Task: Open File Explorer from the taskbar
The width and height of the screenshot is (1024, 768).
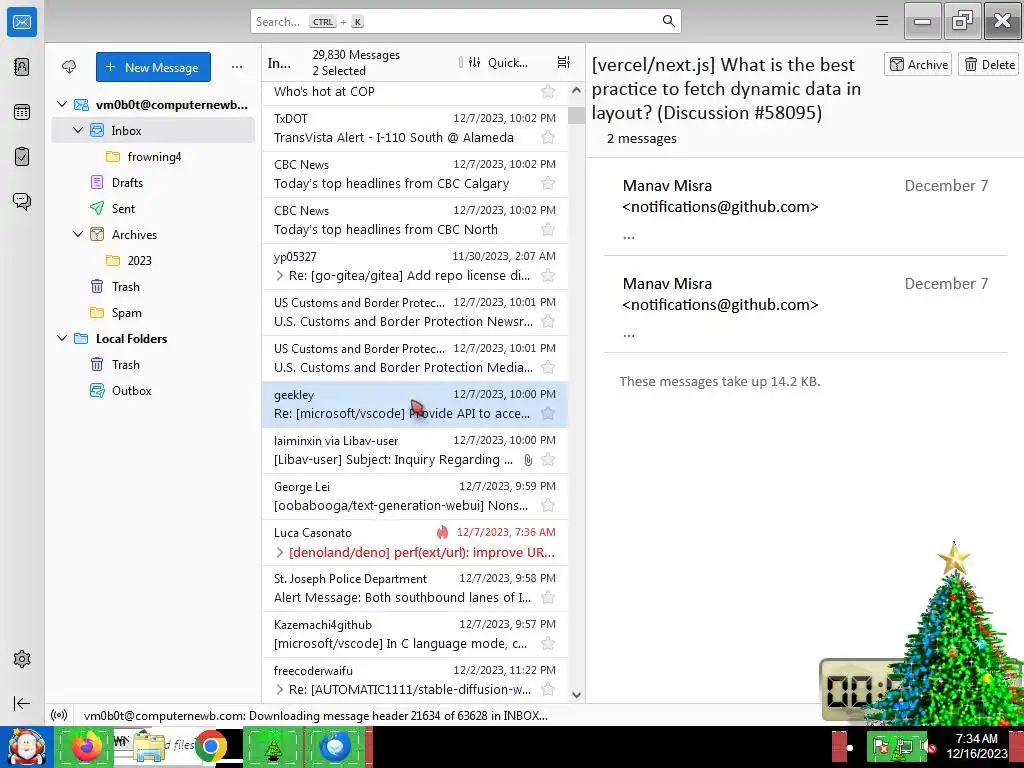Action: point(148,746)
